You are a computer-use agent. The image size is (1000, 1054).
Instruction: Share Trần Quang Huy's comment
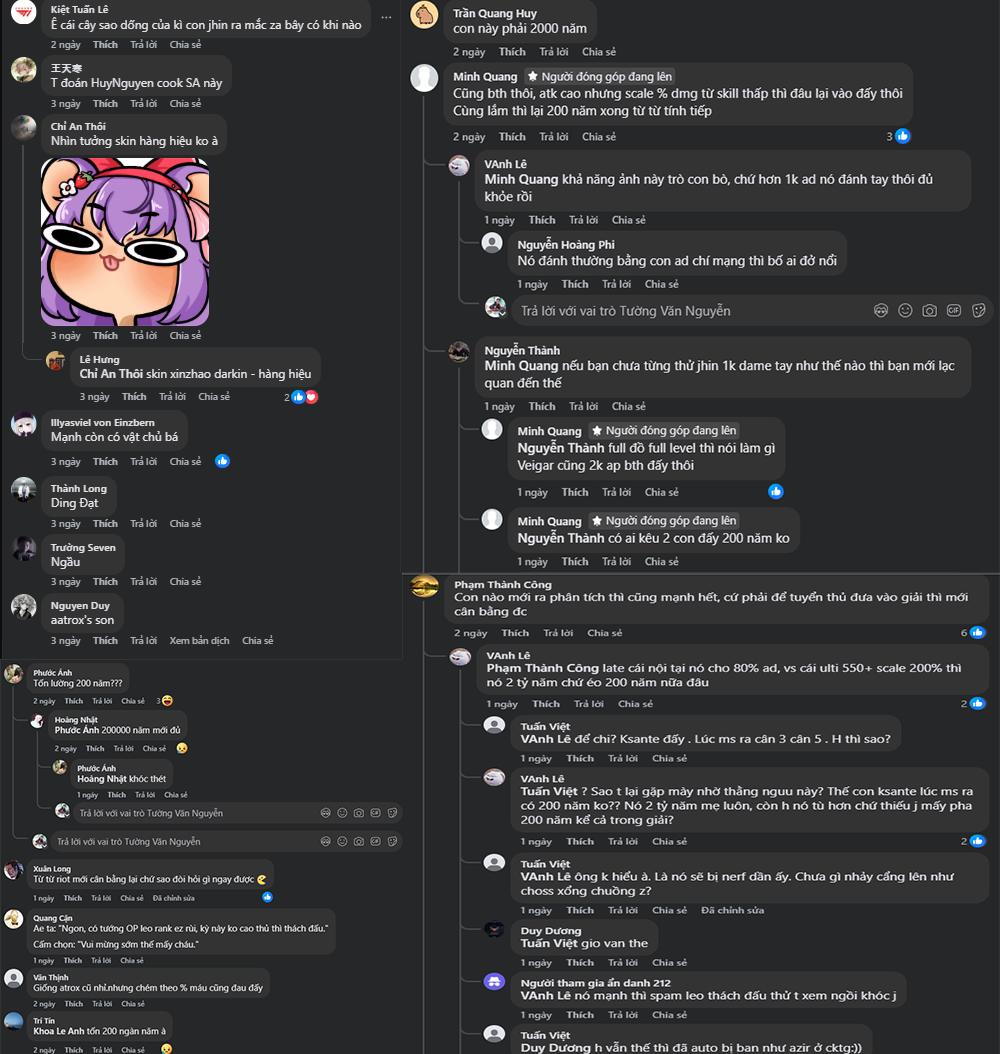click(x=599, y=52)
